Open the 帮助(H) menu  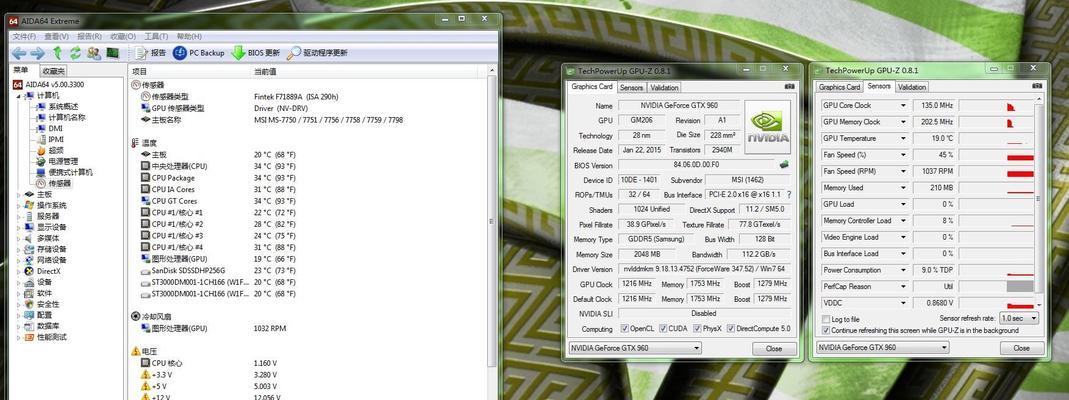click(x=189, y=36)
